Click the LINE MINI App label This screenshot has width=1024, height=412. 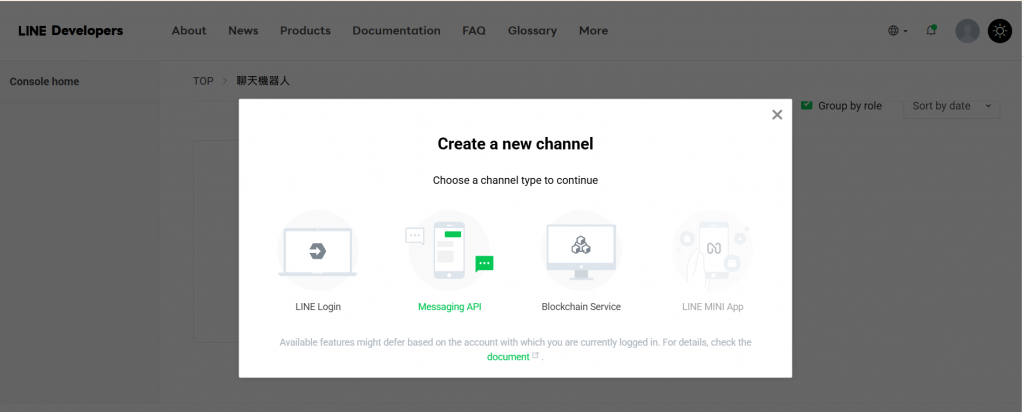click(712, 306)
